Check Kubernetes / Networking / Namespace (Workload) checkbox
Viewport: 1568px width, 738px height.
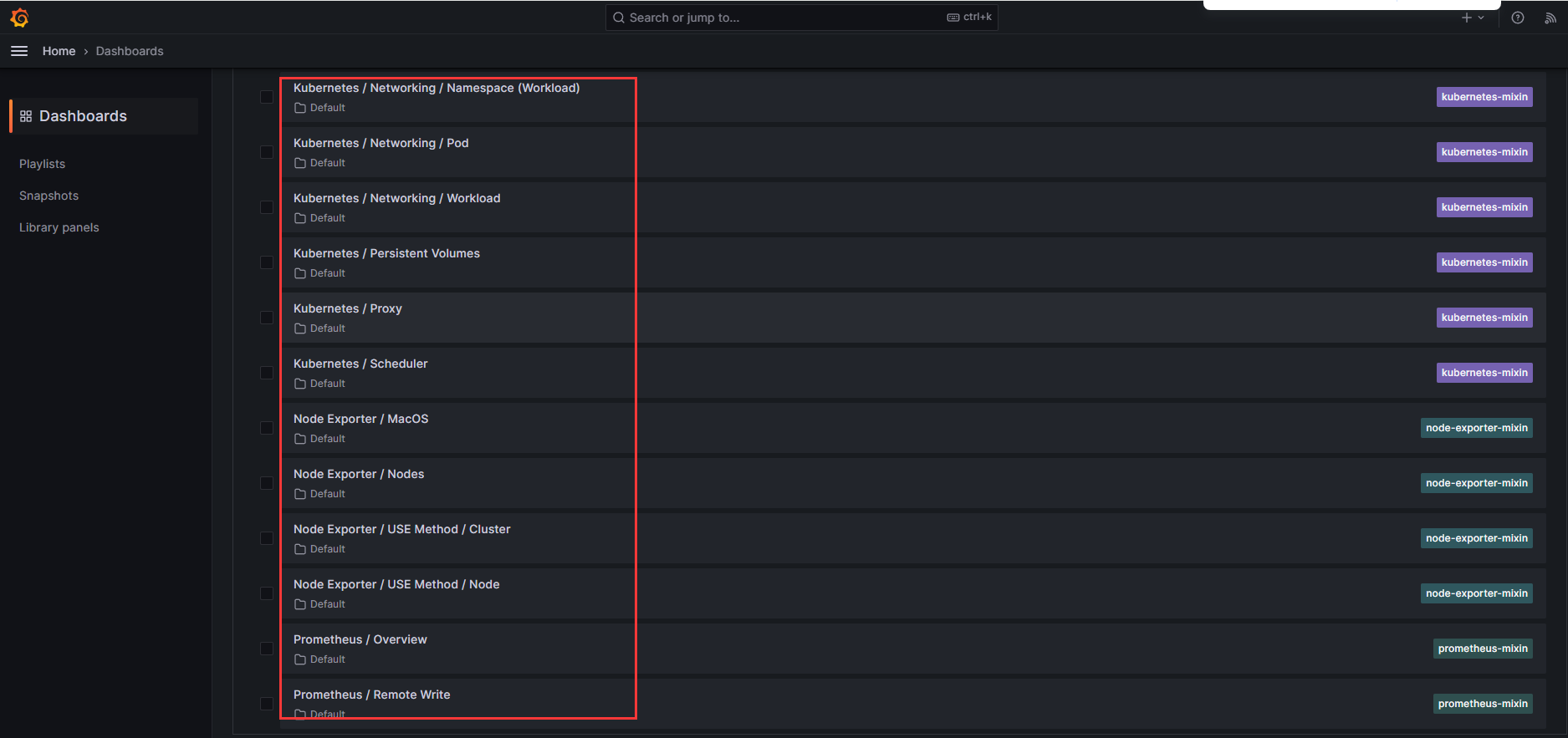(x=267, y=97)
